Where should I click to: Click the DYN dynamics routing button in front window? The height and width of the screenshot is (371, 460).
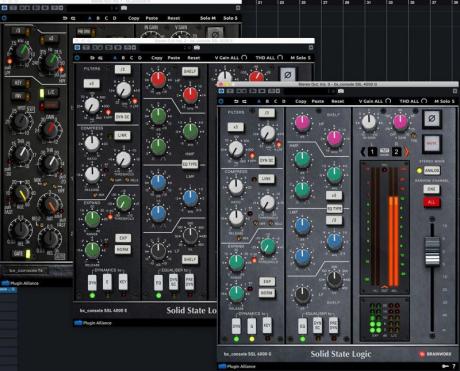coord(236,326)
